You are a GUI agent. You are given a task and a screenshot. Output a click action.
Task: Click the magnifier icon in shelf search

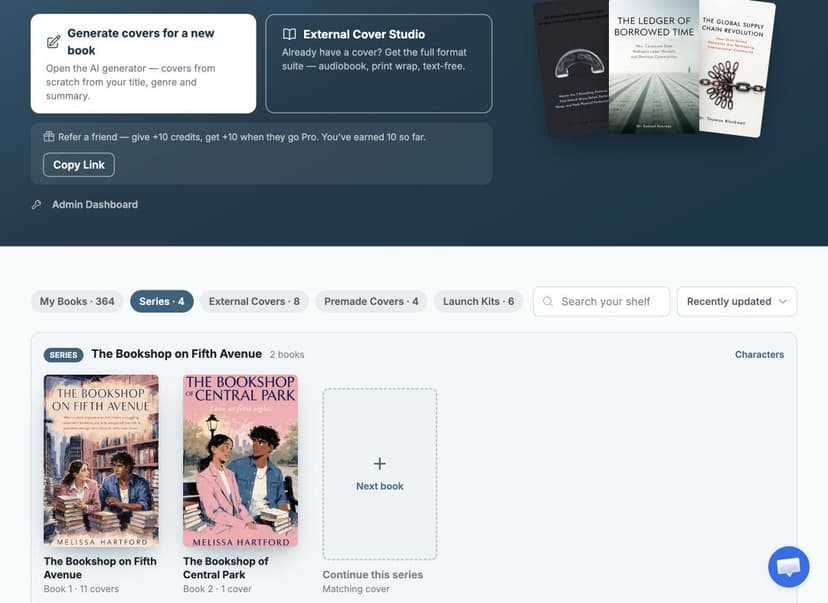click(548, 301)
